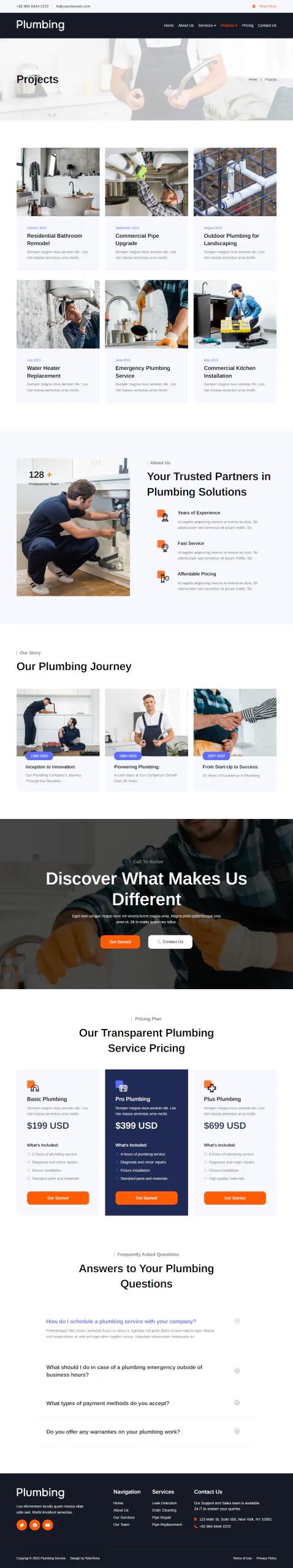The width and height of the screenshot is (293, 1568).
Task: Click the Fast Service icon
Action: click(x=163, y=546)
